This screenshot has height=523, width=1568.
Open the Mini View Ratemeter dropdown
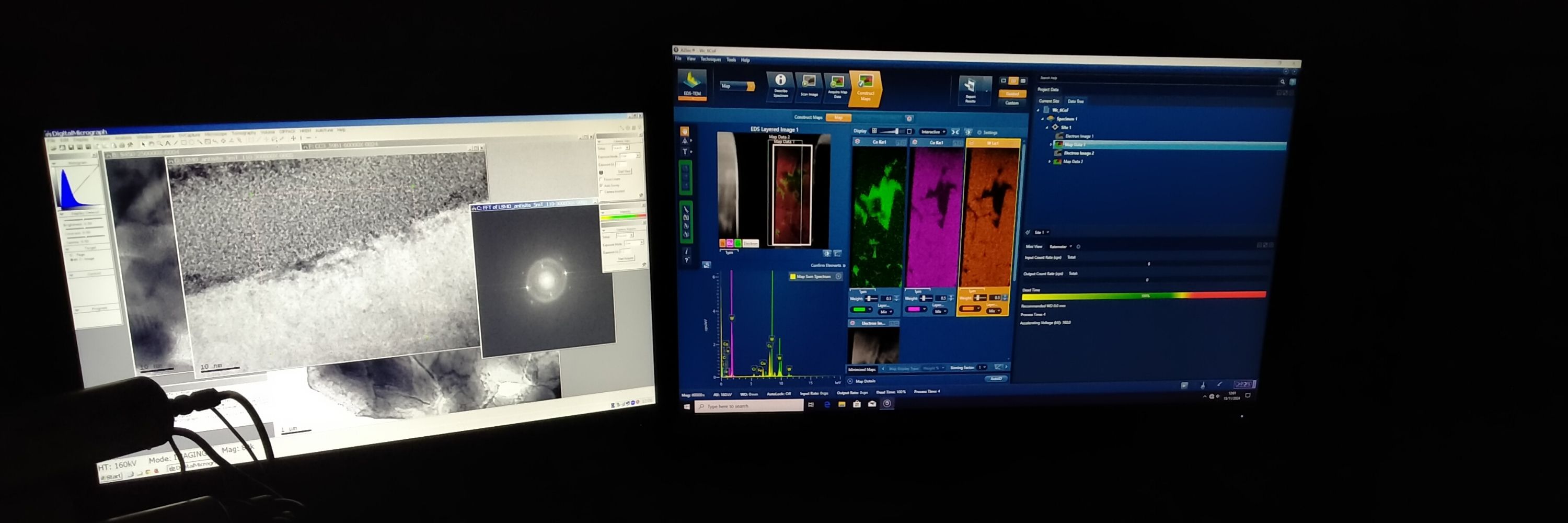click(1061, 246)
